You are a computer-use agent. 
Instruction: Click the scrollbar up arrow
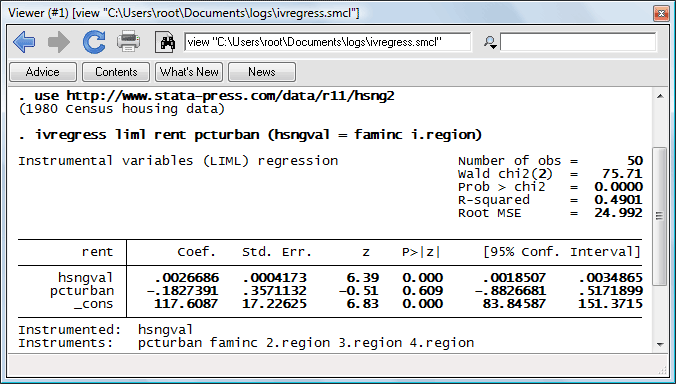(x=660, y=96)
